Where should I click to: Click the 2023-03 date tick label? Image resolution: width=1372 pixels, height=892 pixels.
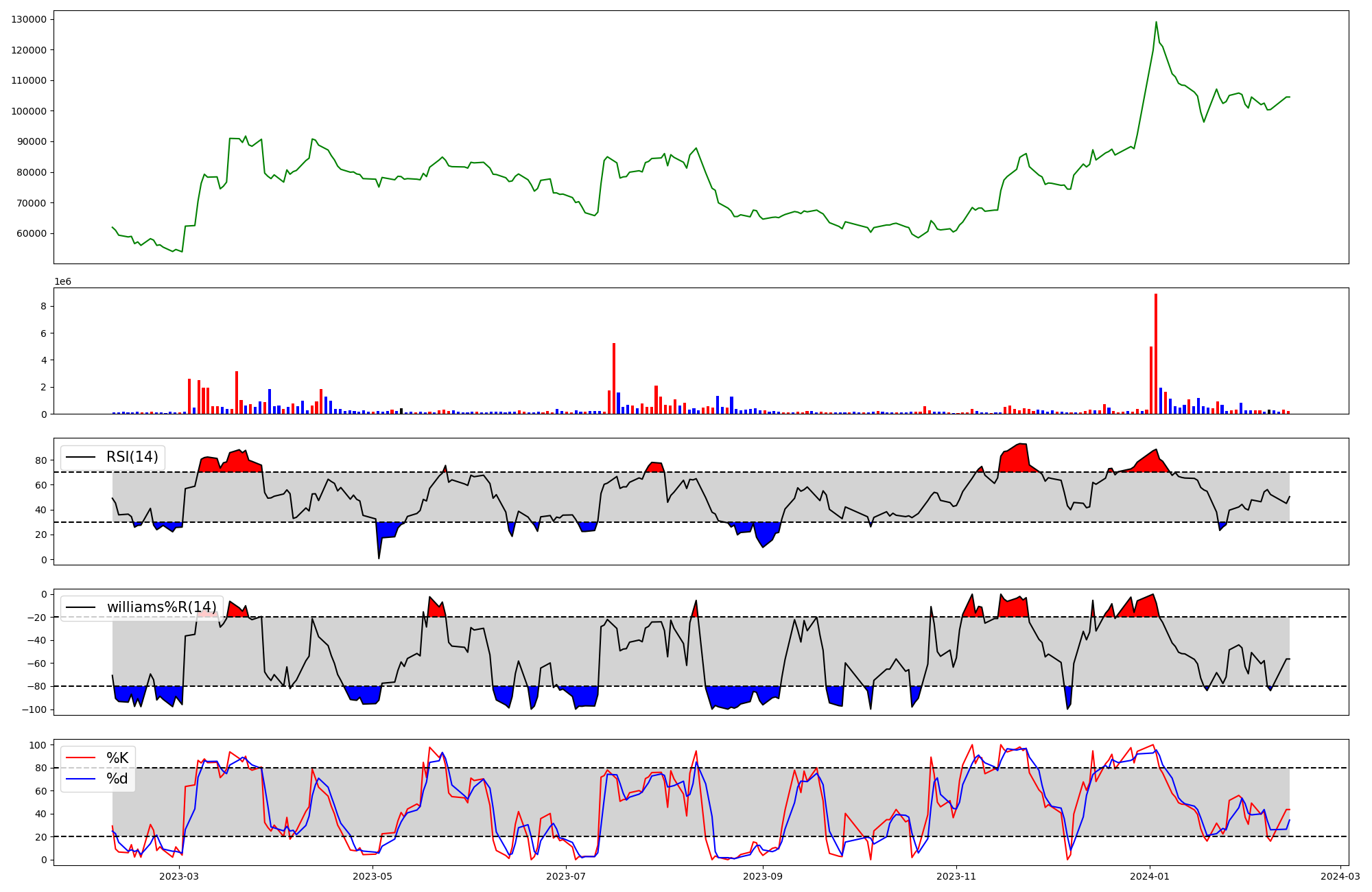[179, 876]
